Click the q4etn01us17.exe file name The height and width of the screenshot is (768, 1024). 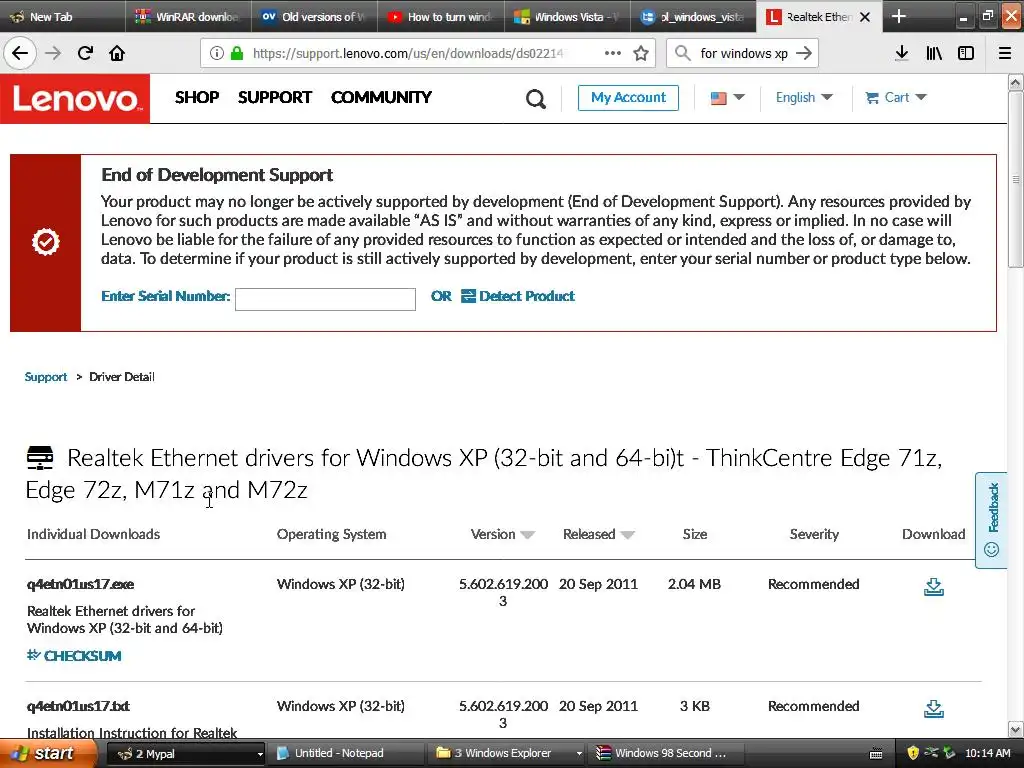click(x=80, y=584)
